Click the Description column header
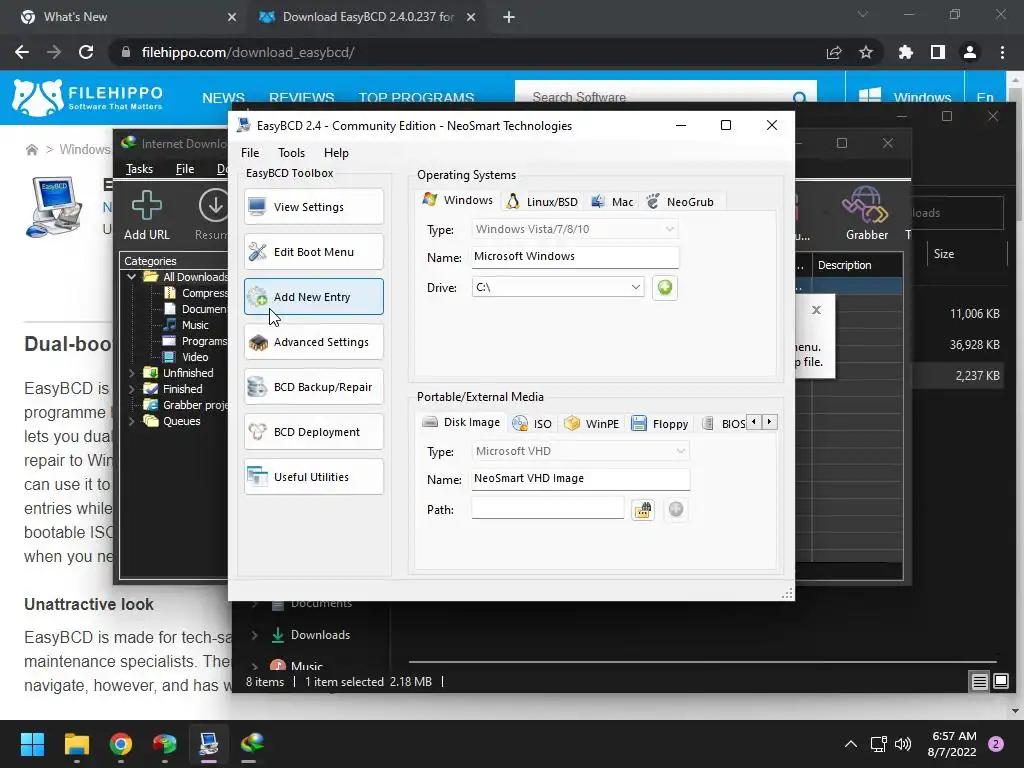The width and height of the screenshot is (1024, 768). tap(856, 265)
